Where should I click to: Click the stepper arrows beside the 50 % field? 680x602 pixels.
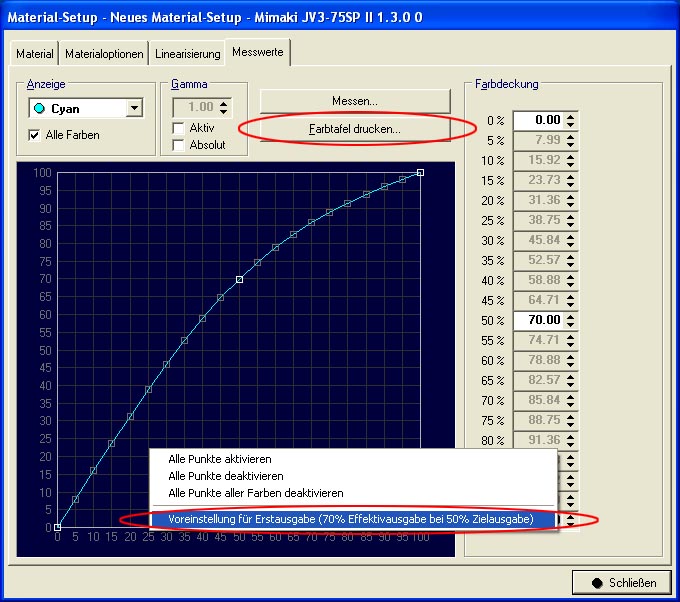[x=570, y=320]
